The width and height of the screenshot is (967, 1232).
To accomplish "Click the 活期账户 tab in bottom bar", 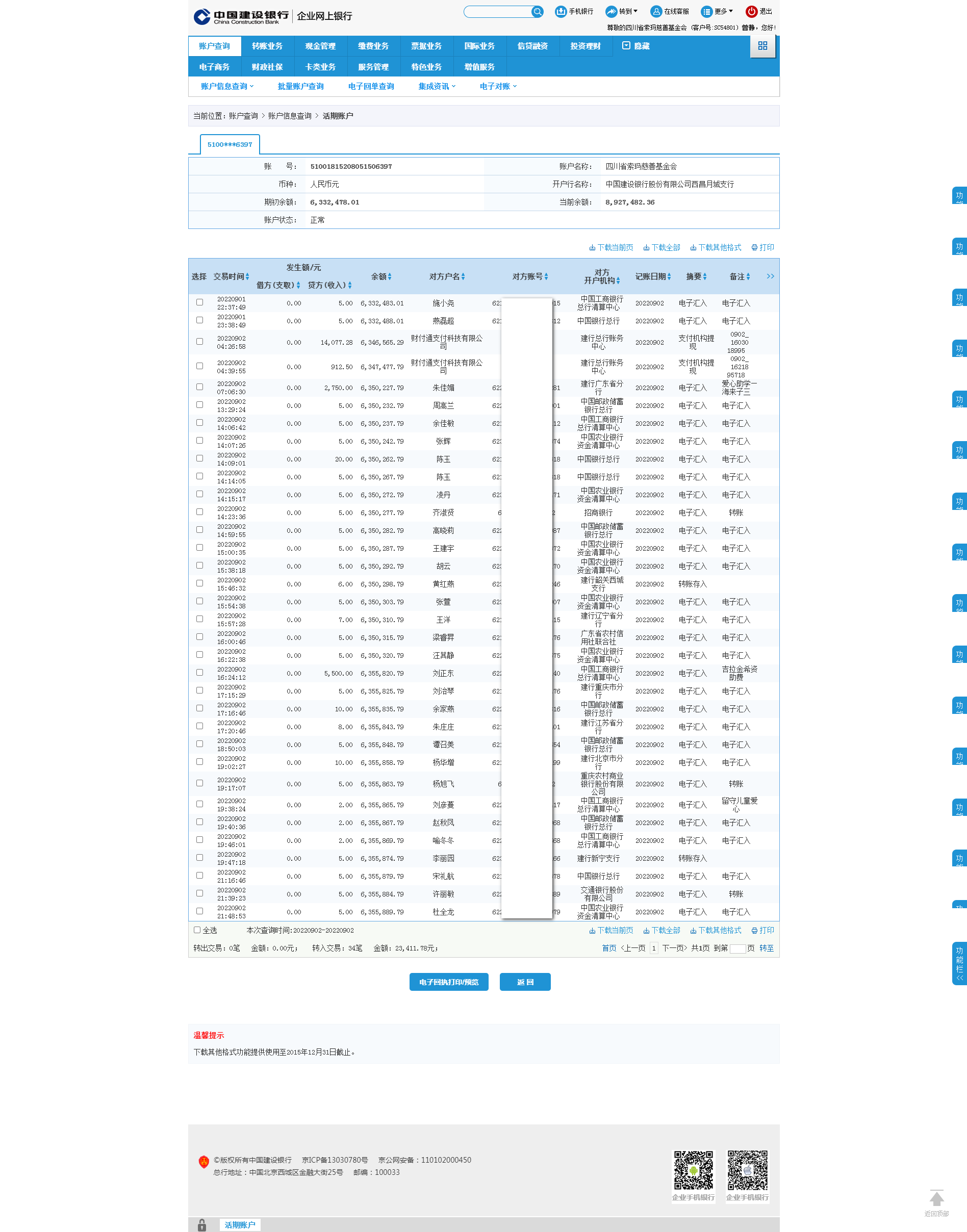I will click(240, 1225).
